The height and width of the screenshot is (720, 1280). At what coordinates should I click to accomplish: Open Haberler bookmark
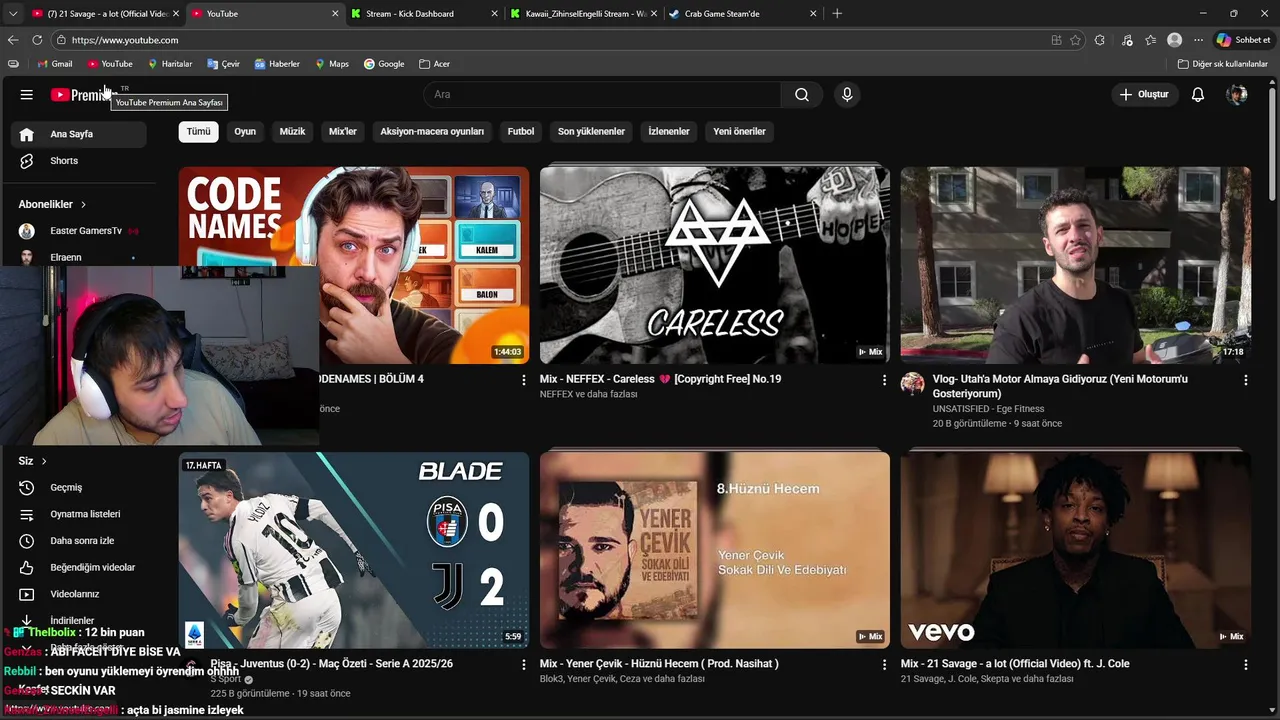[x=277, y=64]
